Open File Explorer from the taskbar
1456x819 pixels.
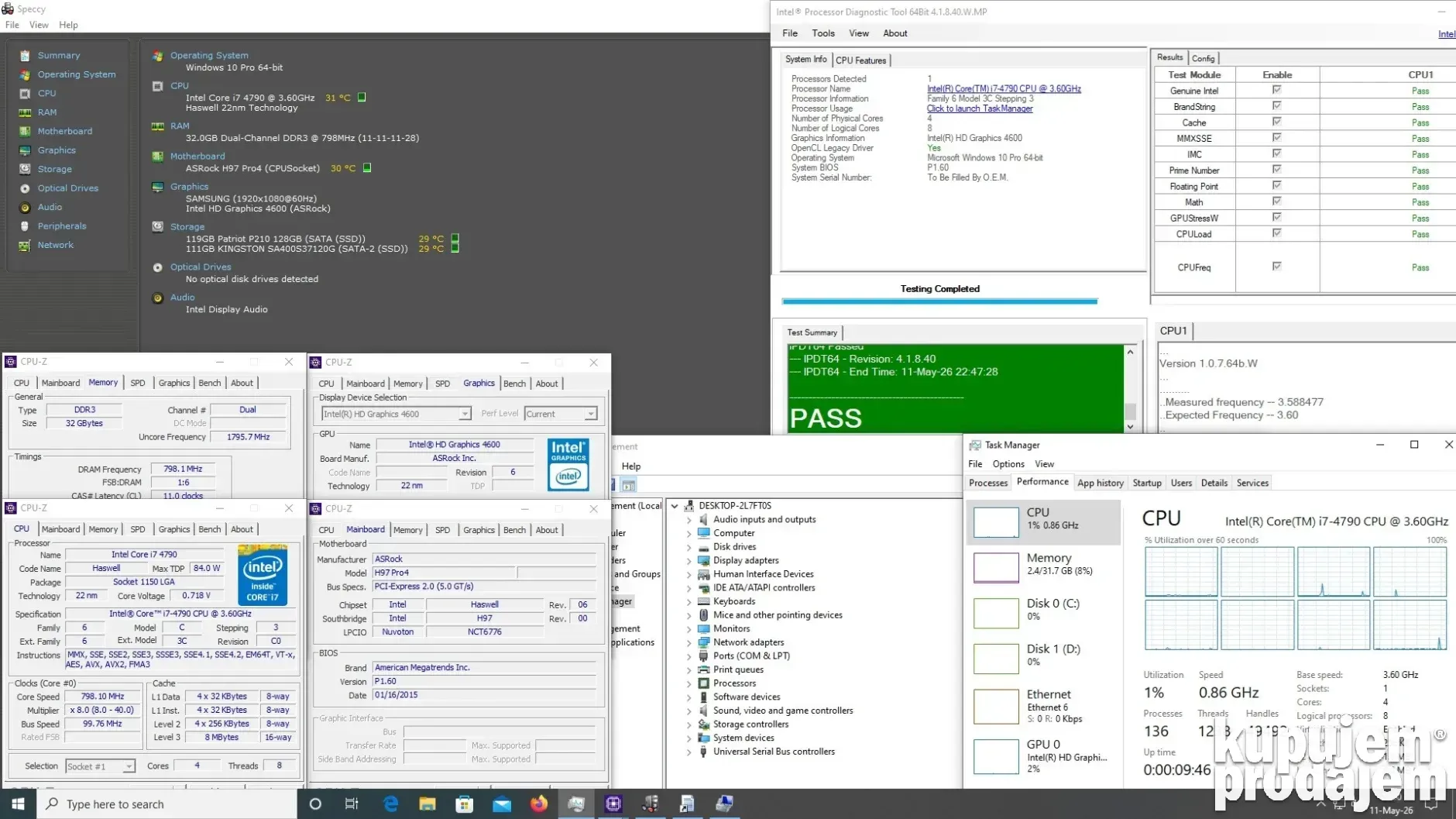click(x=428, y=804)
